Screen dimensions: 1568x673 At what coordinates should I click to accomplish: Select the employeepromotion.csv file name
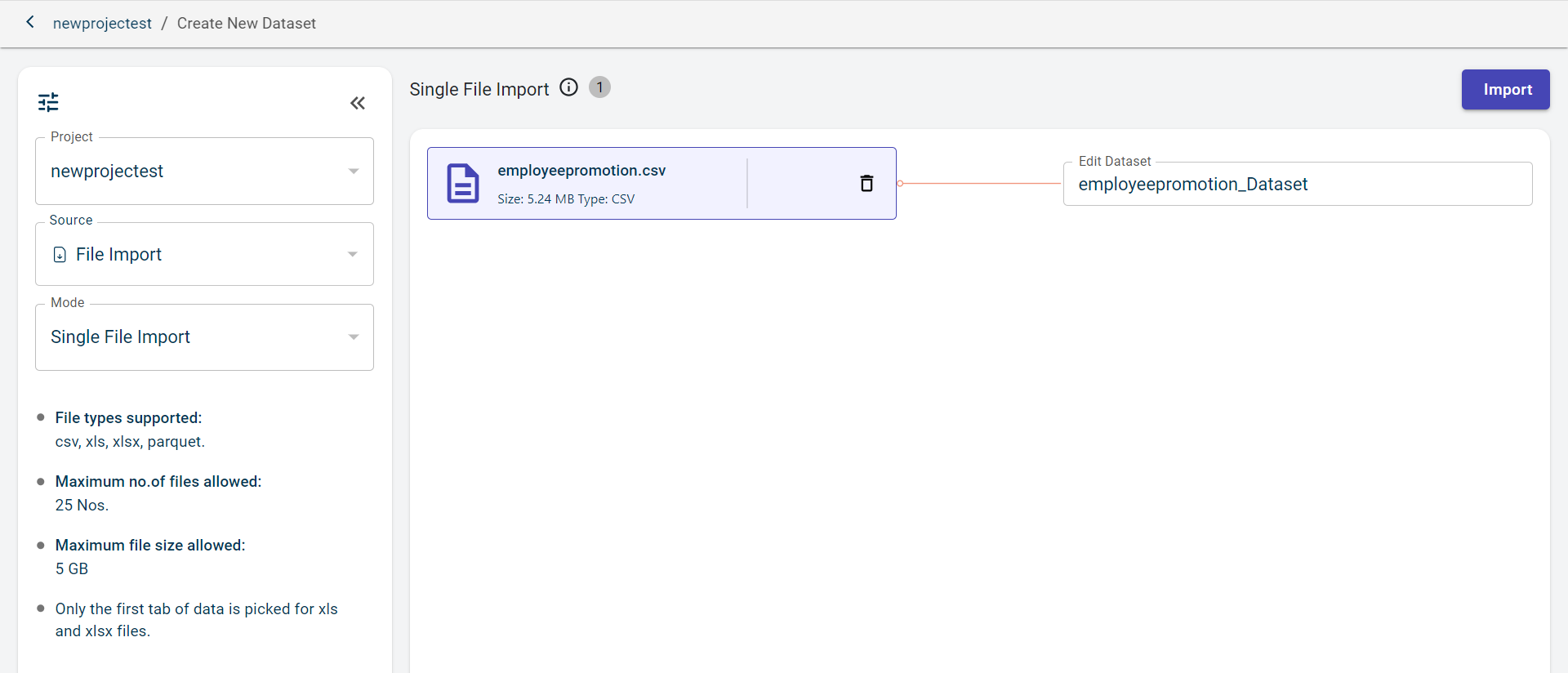(x=581, y=171)
